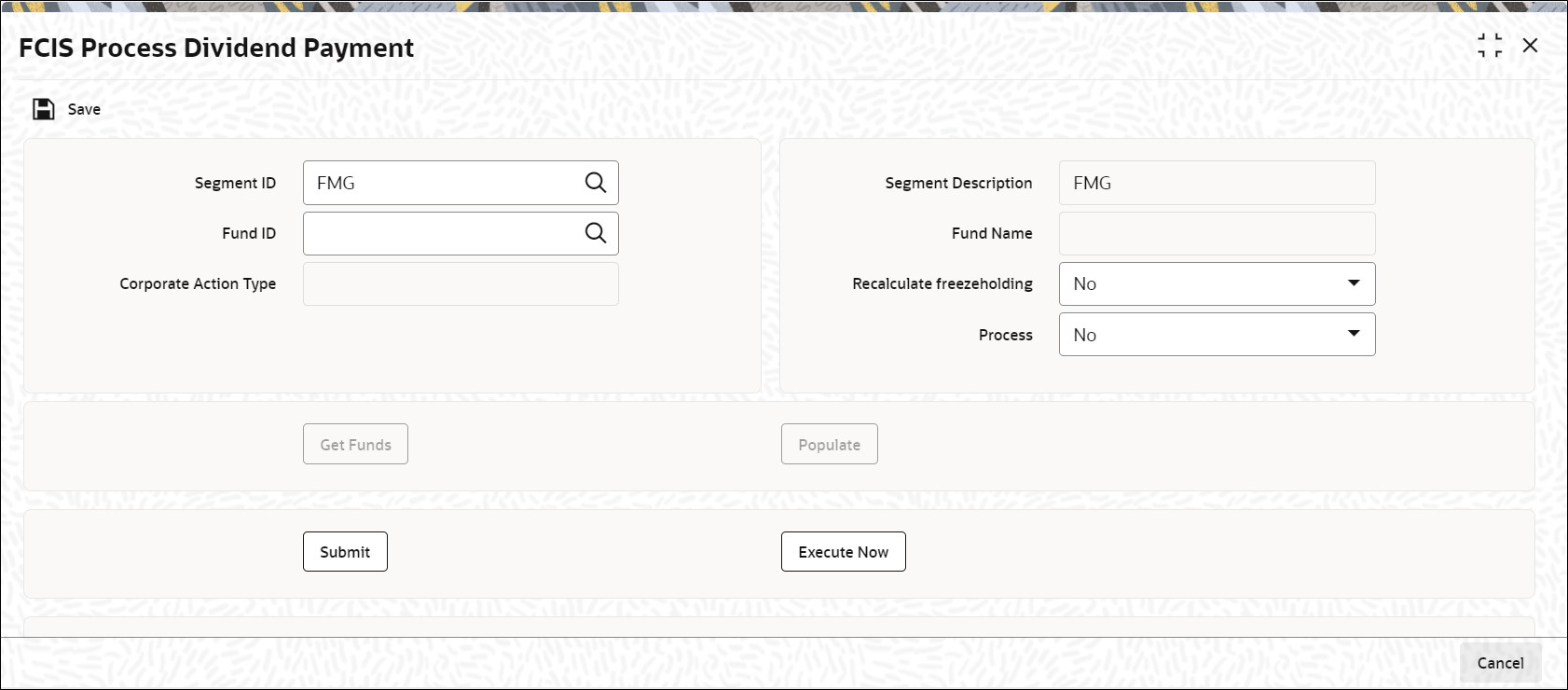
Task: Close the Dividend Payment window
Action: coord(1530,46)
